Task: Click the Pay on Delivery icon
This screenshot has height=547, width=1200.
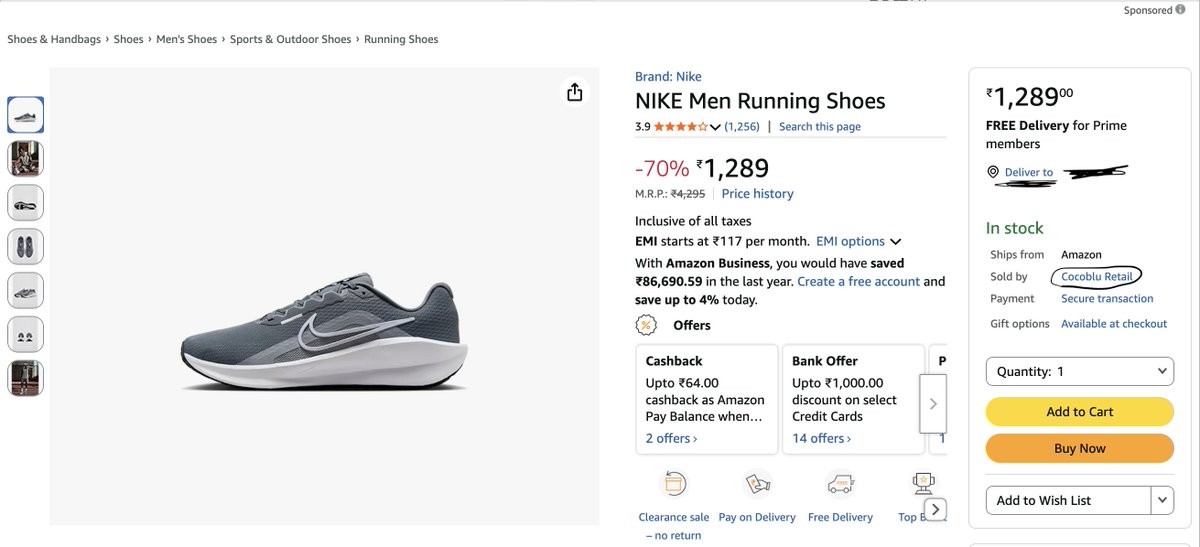Action: (x=757, y=485)
